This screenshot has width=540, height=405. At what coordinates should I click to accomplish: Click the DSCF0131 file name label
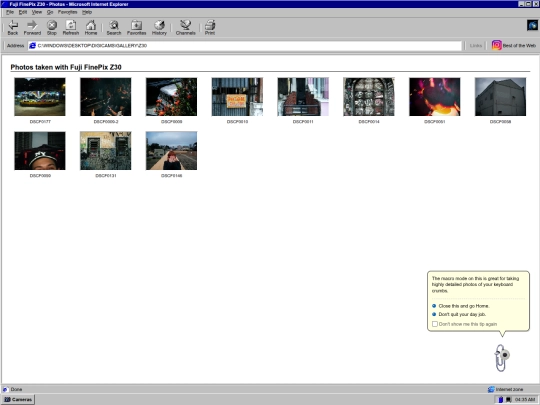click(106, 176)
